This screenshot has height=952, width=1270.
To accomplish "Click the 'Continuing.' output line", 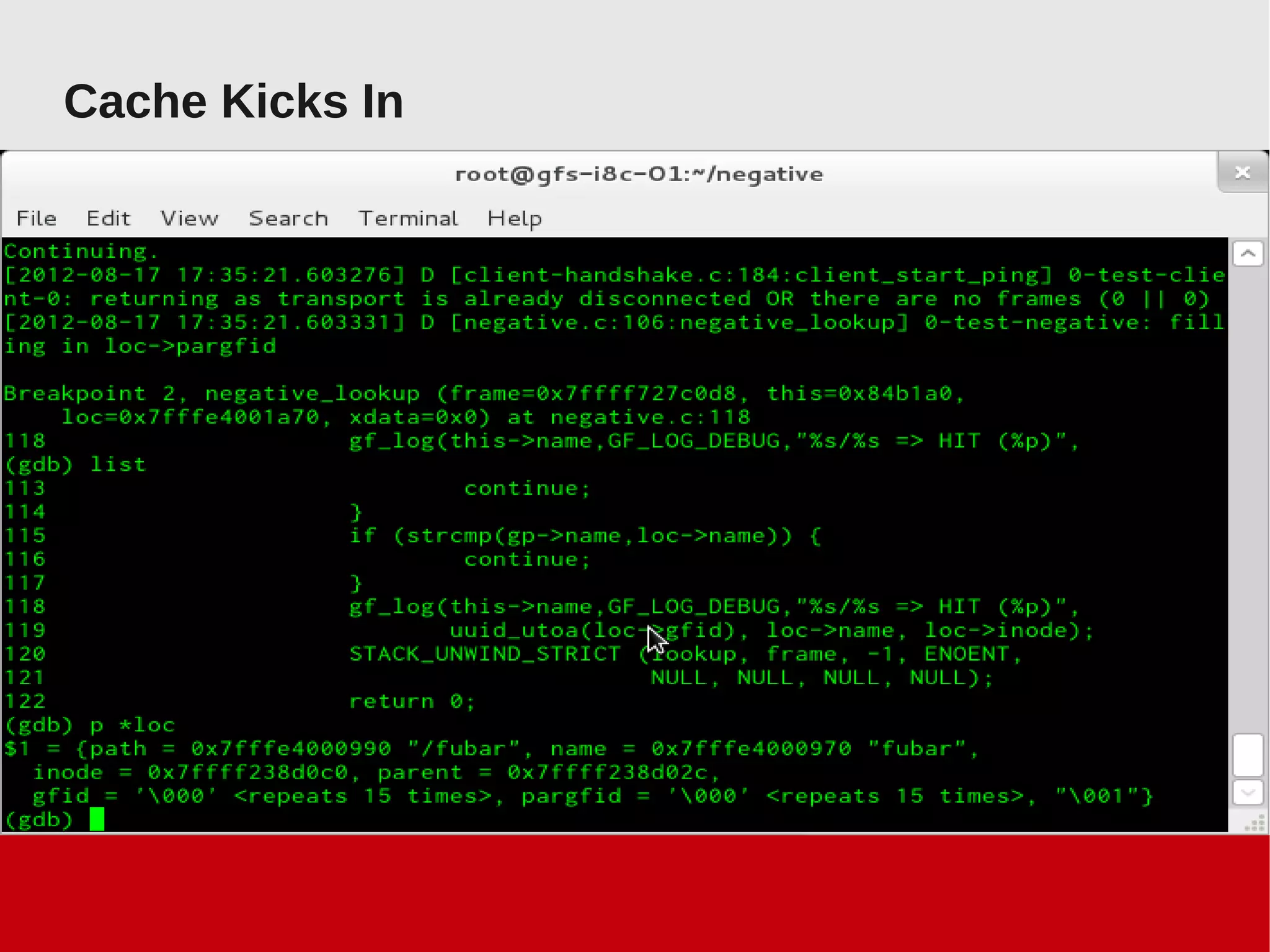I will click(81, 251).
